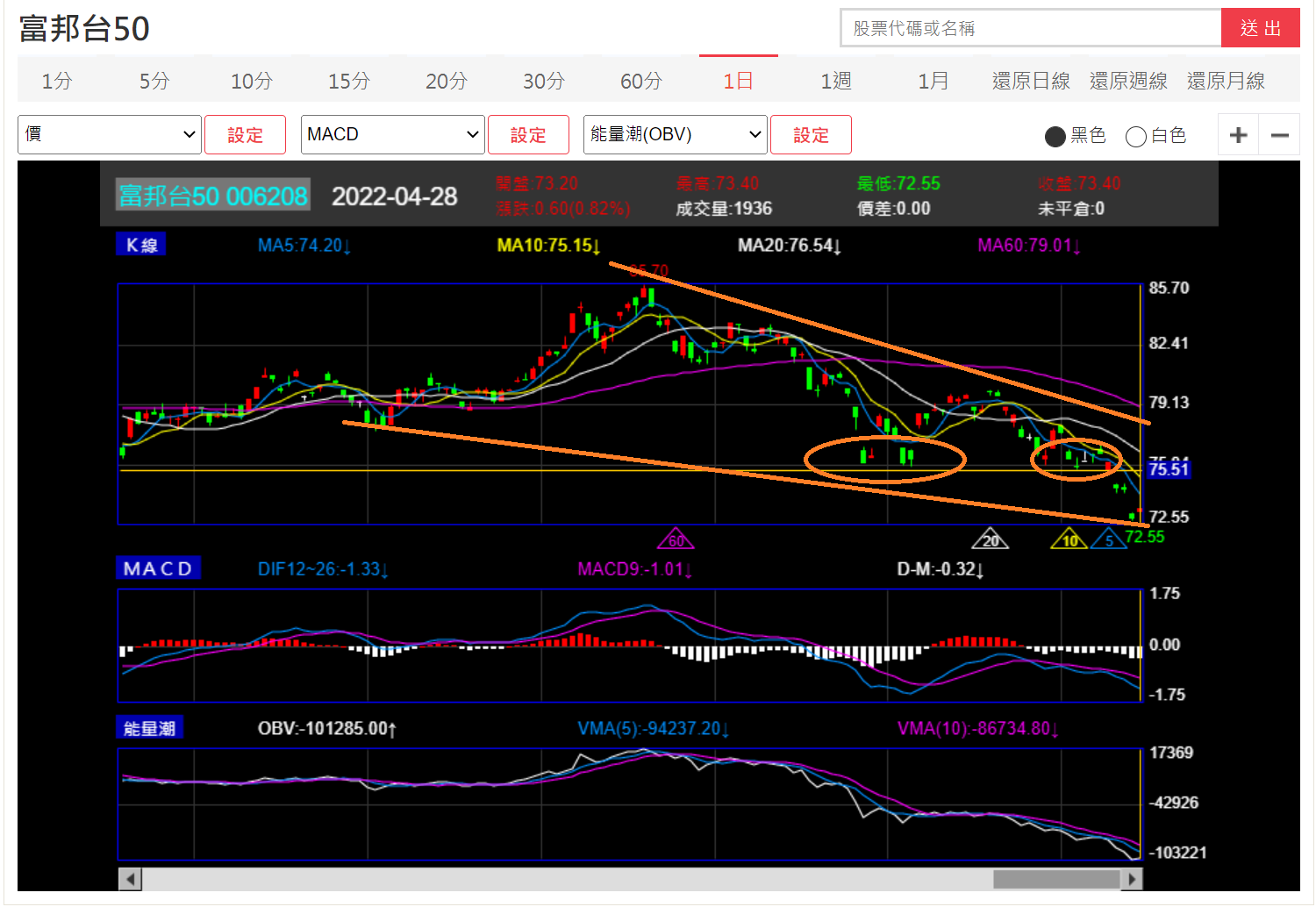Switch to the 1分 timeframe tab
Viewport: 1316px width, 907px height.
click(x=57, y=81)
